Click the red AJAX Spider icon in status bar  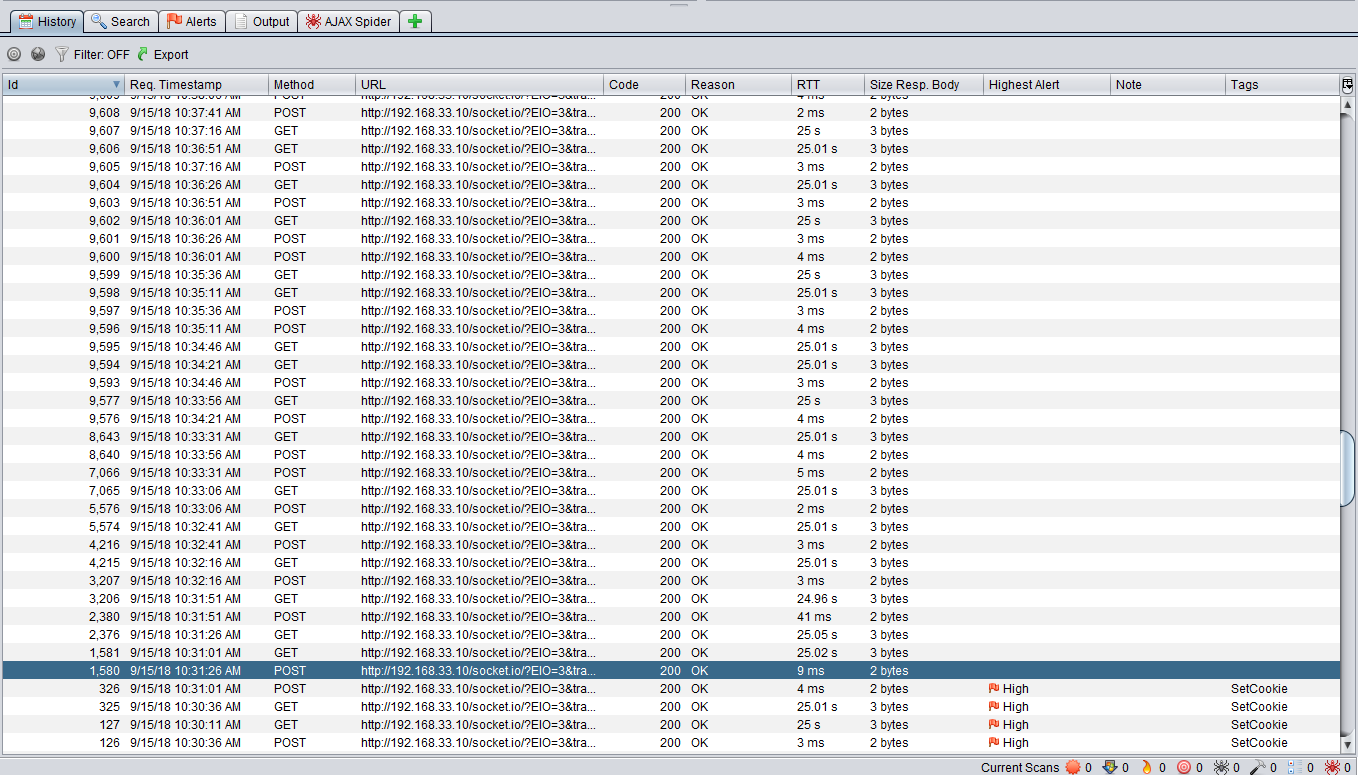pos(1332,766)
